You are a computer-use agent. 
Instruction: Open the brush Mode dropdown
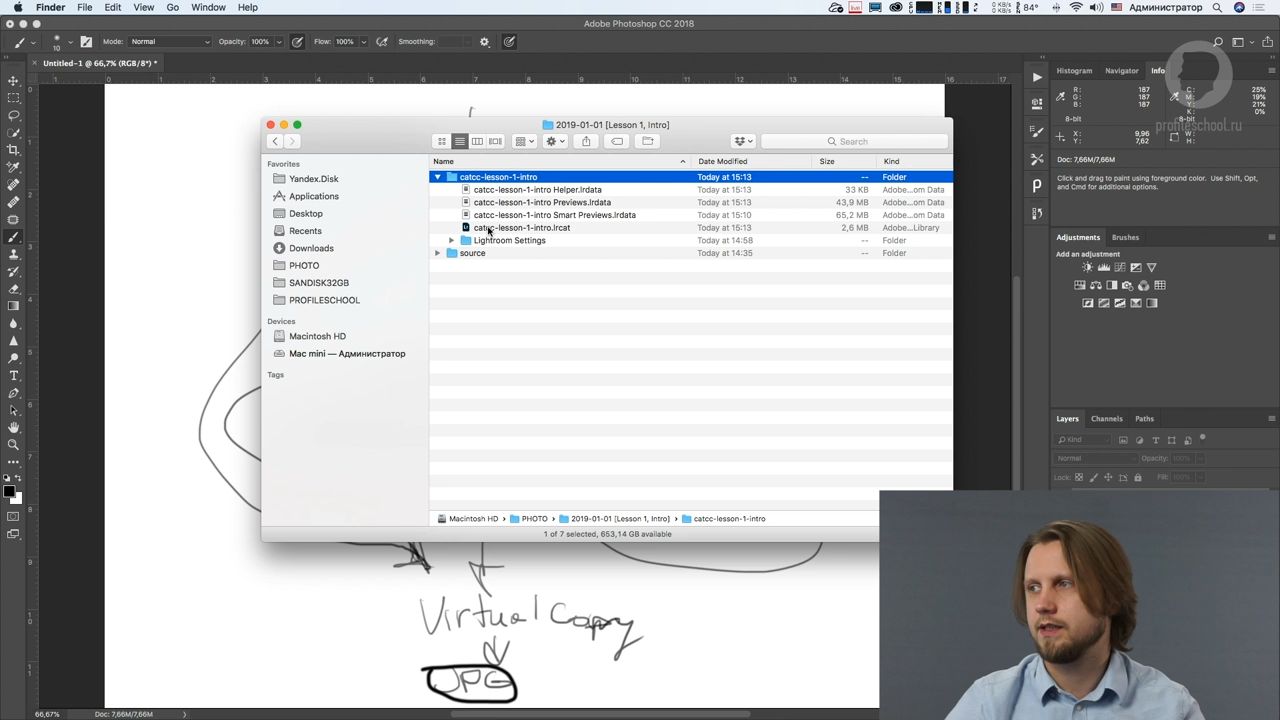(170, 42)
